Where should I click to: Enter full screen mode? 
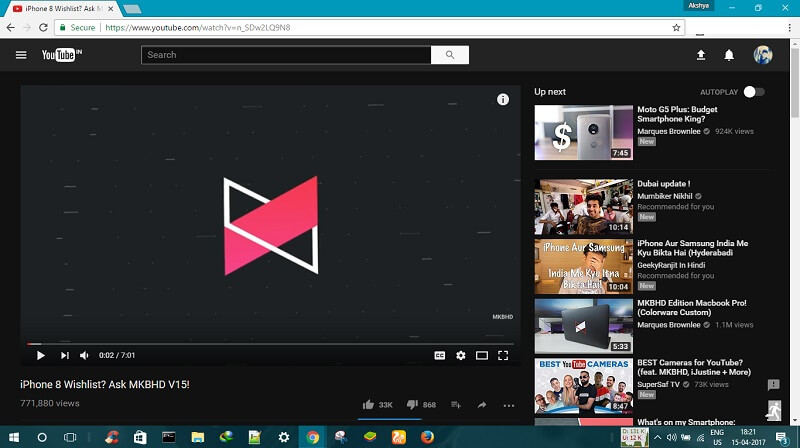pos(503,355)
